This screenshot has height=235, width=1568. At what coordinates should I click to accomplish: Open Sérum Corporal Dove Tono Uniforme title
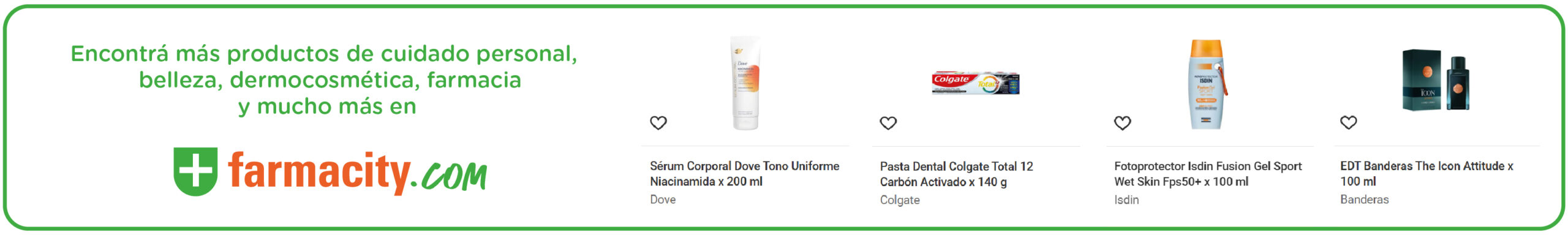click(x=744, y=174)
